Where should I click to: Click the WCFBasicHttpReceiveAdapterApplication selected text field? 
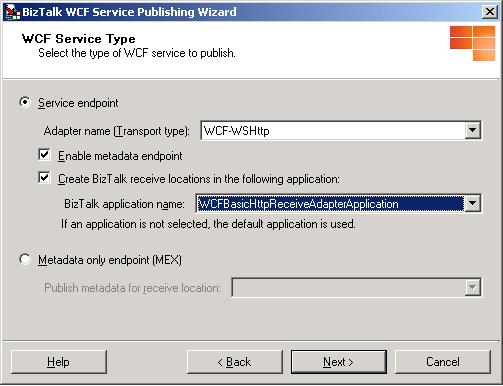(x=330, y=203)
